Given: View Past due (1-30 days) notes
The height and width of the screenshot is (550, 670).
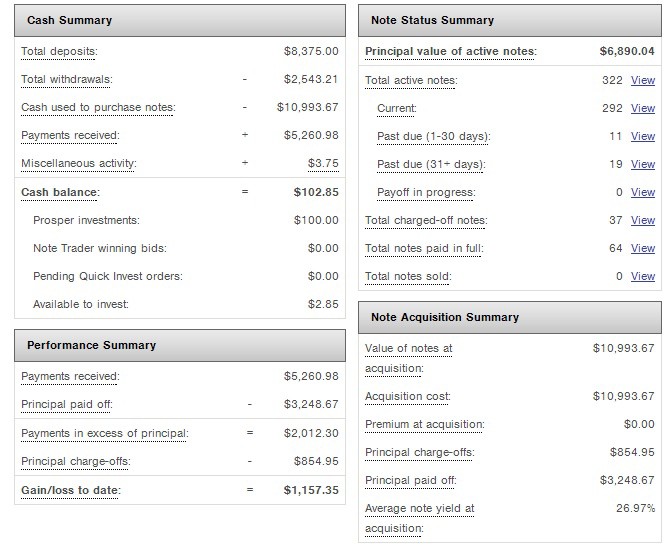Looking at the screenshot, I should coord(643,136).
